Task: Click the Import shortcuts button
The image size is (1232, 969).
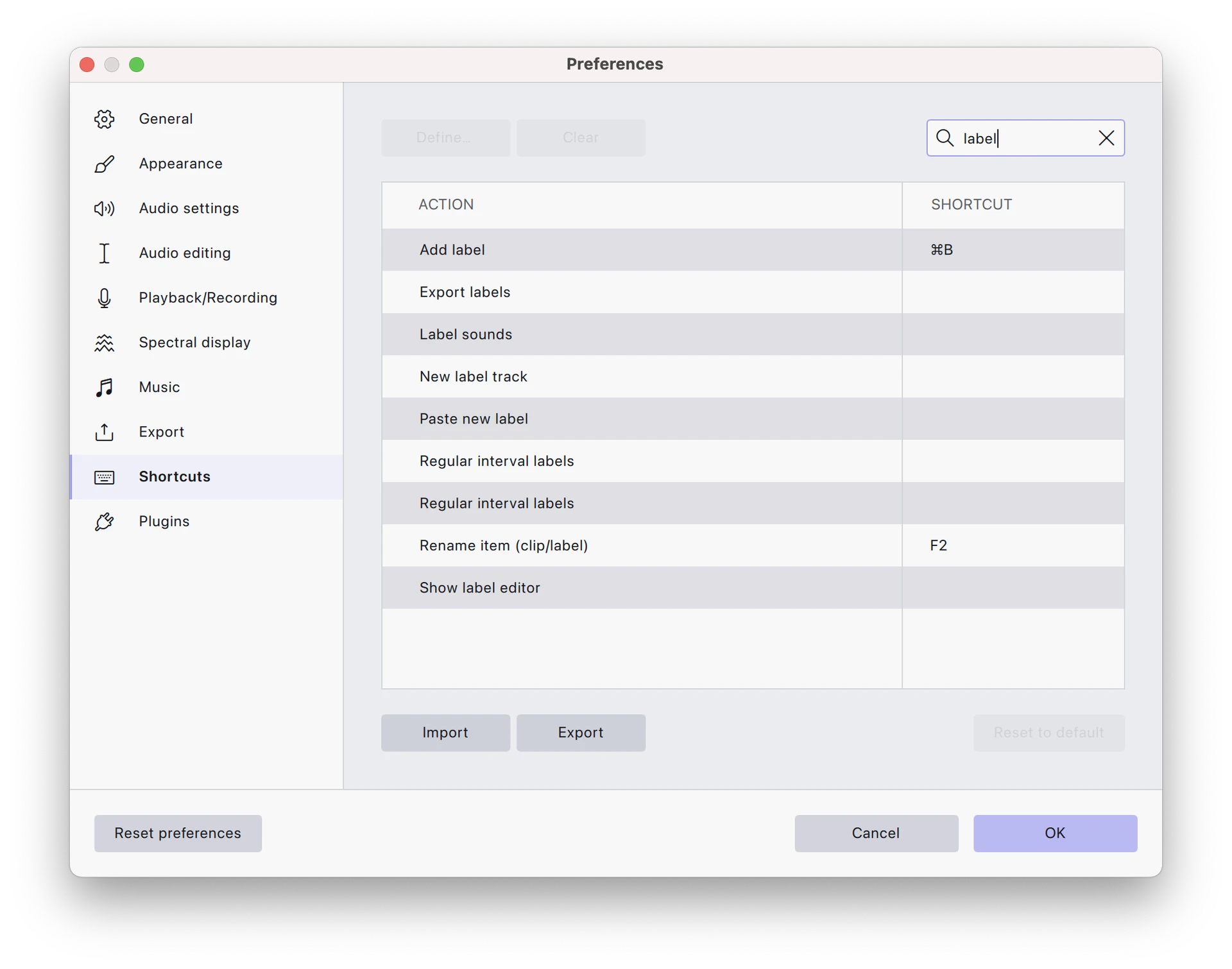Action: 445,732
